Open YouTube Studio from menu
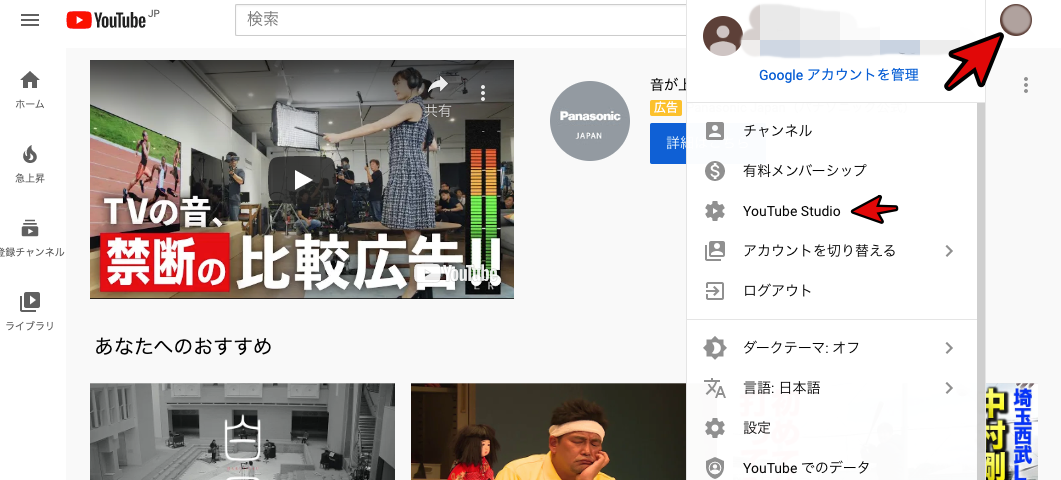The image size is (1061, 480). (832, 211)
